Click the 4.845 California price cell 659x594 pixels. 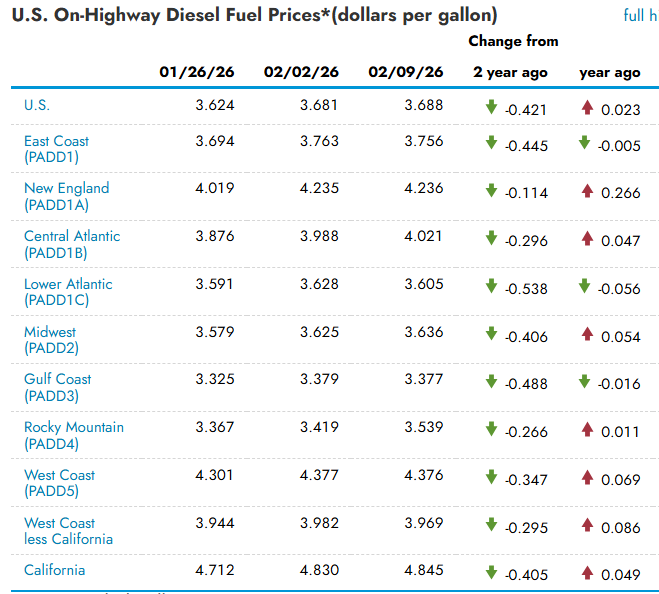423,570
